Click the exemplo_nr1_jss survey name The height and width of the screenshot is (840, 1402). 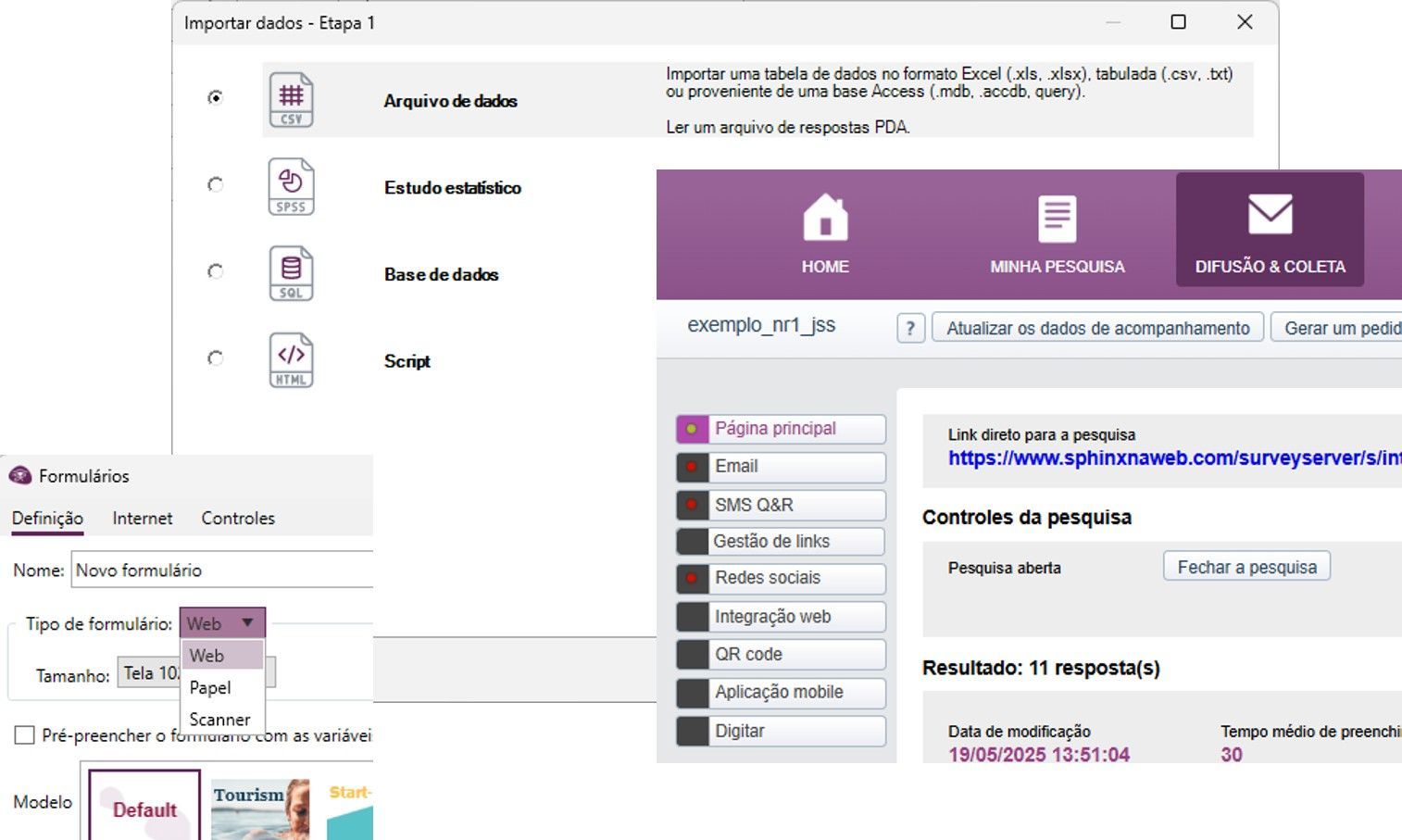(x=761, y=325)
